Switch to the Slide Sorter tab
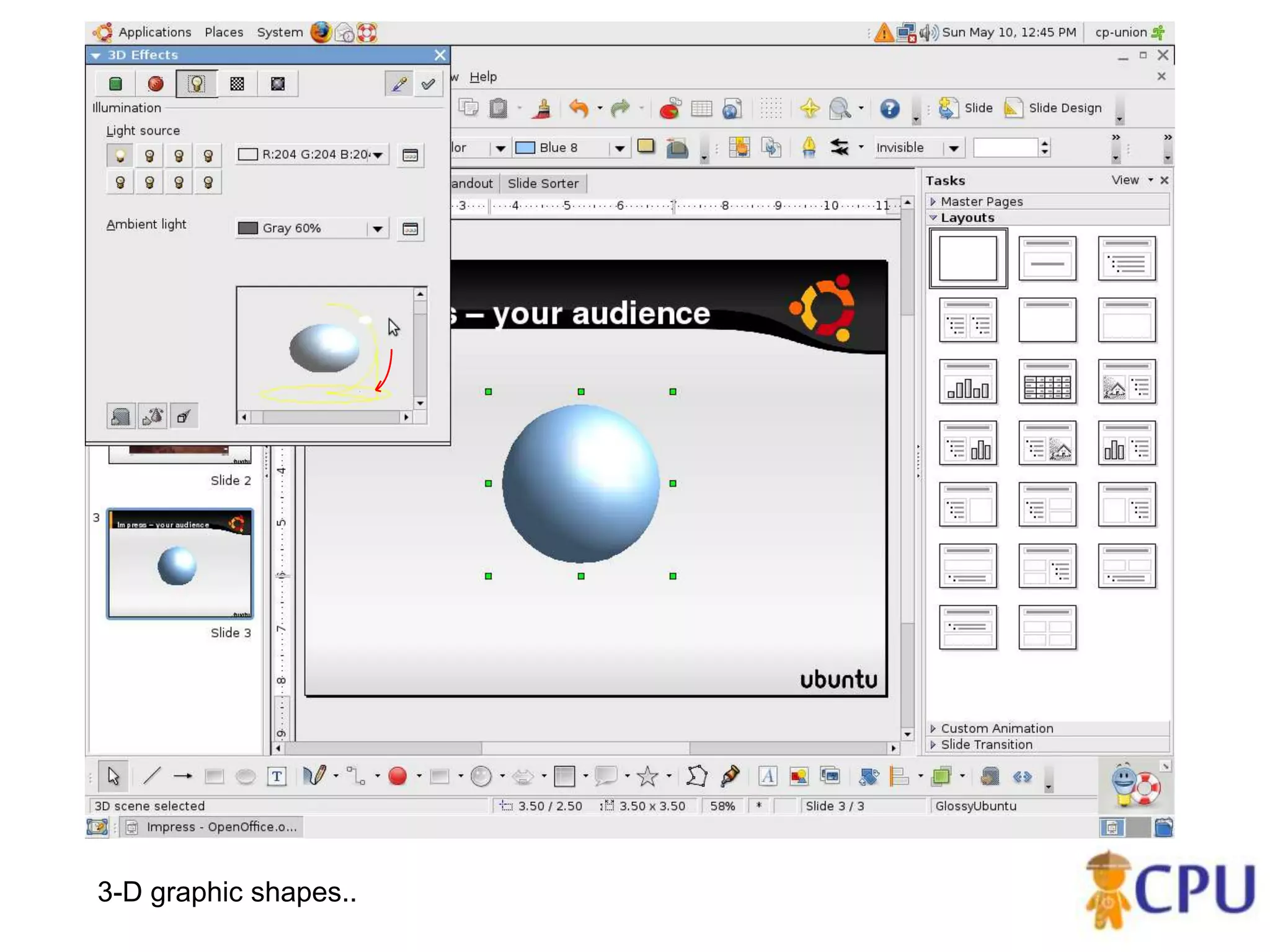The image size is (1270, 952). pos(543,183)
